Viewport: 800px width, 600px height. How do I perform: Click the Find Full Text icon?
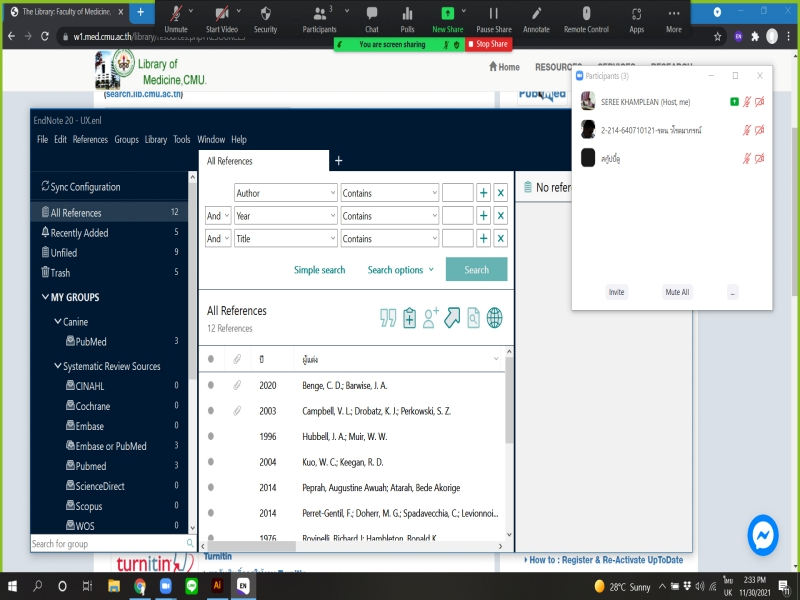(x=473, y=318)
